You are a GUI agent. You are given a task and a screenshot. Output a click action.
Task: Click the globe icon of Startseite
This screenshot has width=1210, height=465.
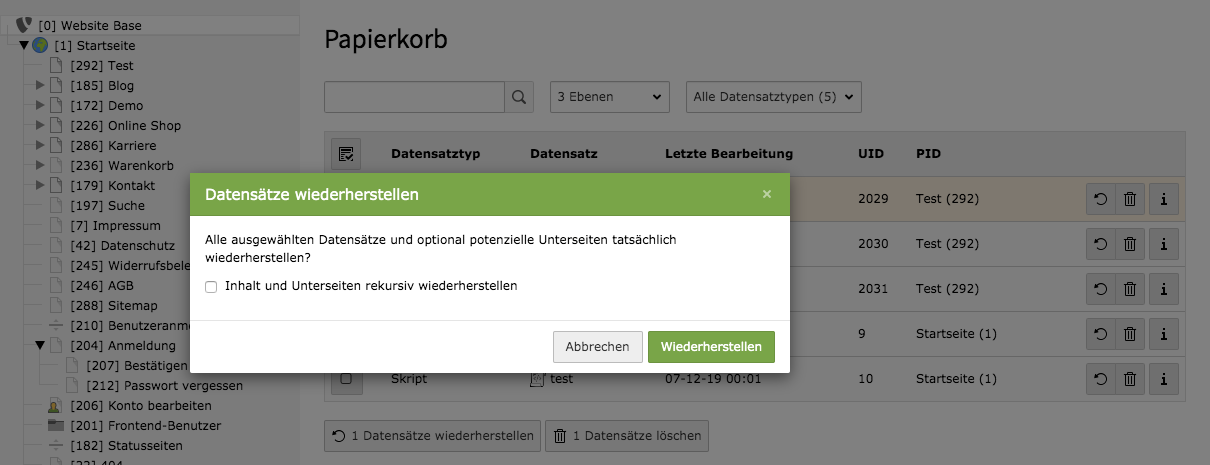coord(40,45)
